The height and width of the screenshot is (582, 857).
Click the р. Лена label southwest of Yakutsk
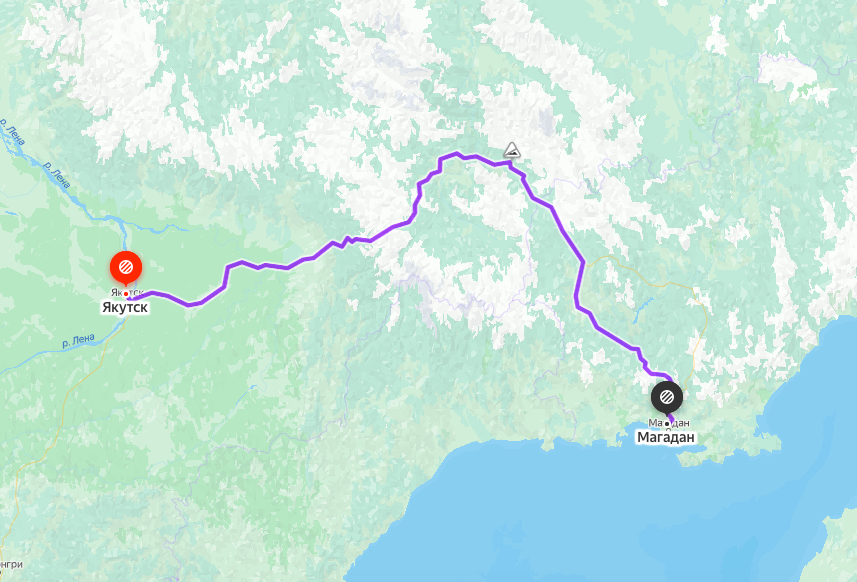[78, 341]
